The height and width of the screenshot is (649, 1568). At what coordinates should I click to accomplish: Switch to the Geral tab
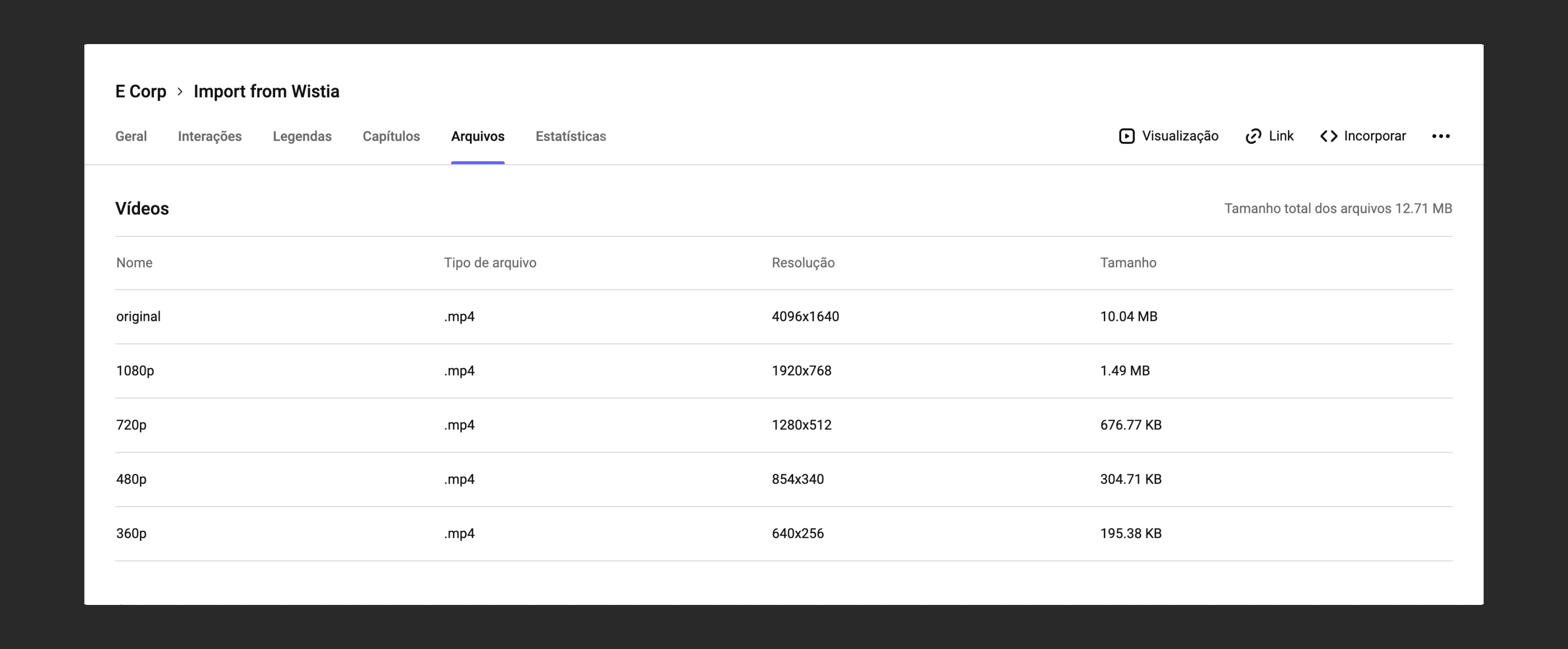131,136
